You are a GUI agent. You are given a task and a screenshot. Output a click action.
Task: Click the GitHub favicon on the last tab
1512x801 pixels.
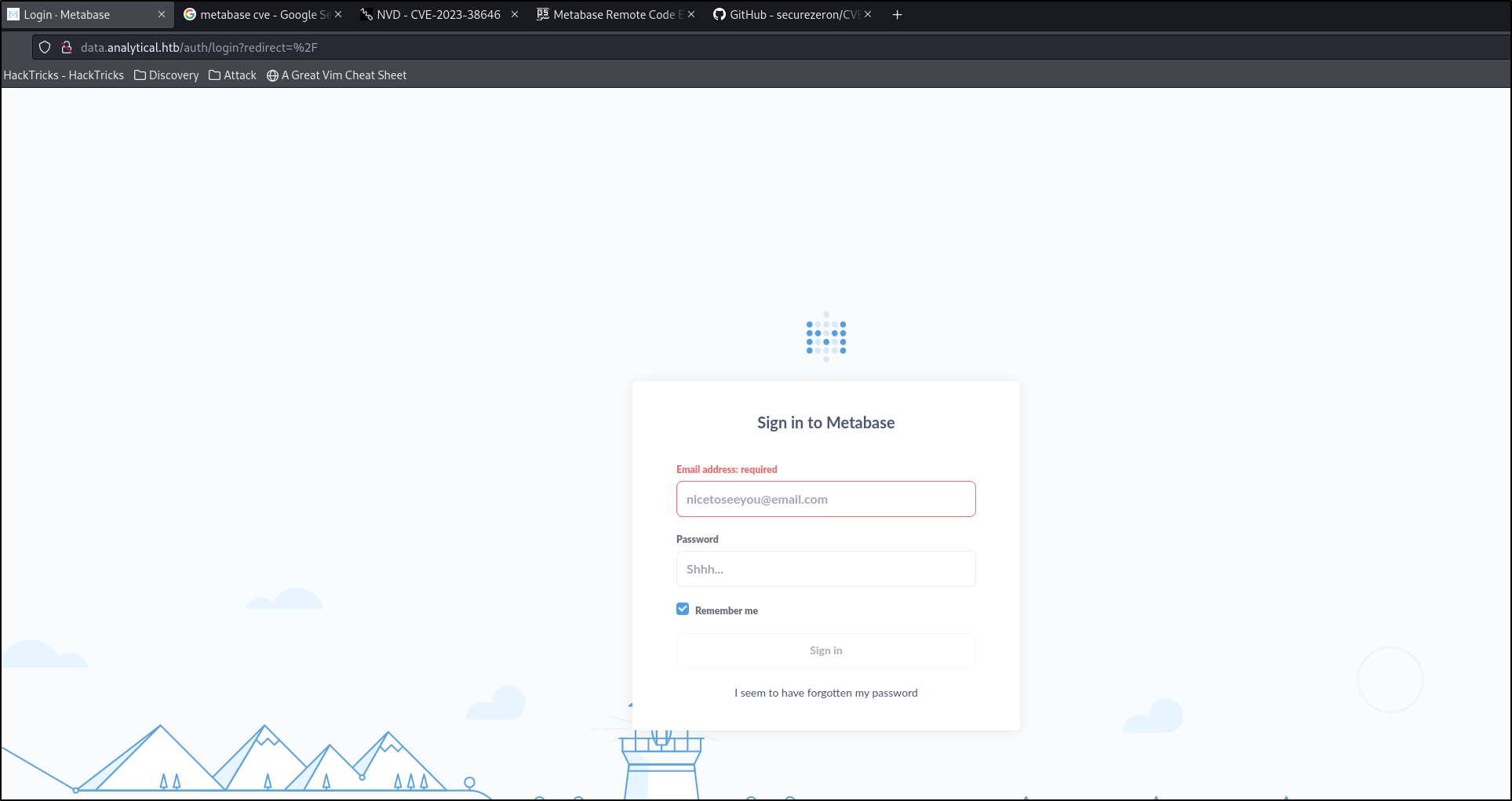[720, 15]
